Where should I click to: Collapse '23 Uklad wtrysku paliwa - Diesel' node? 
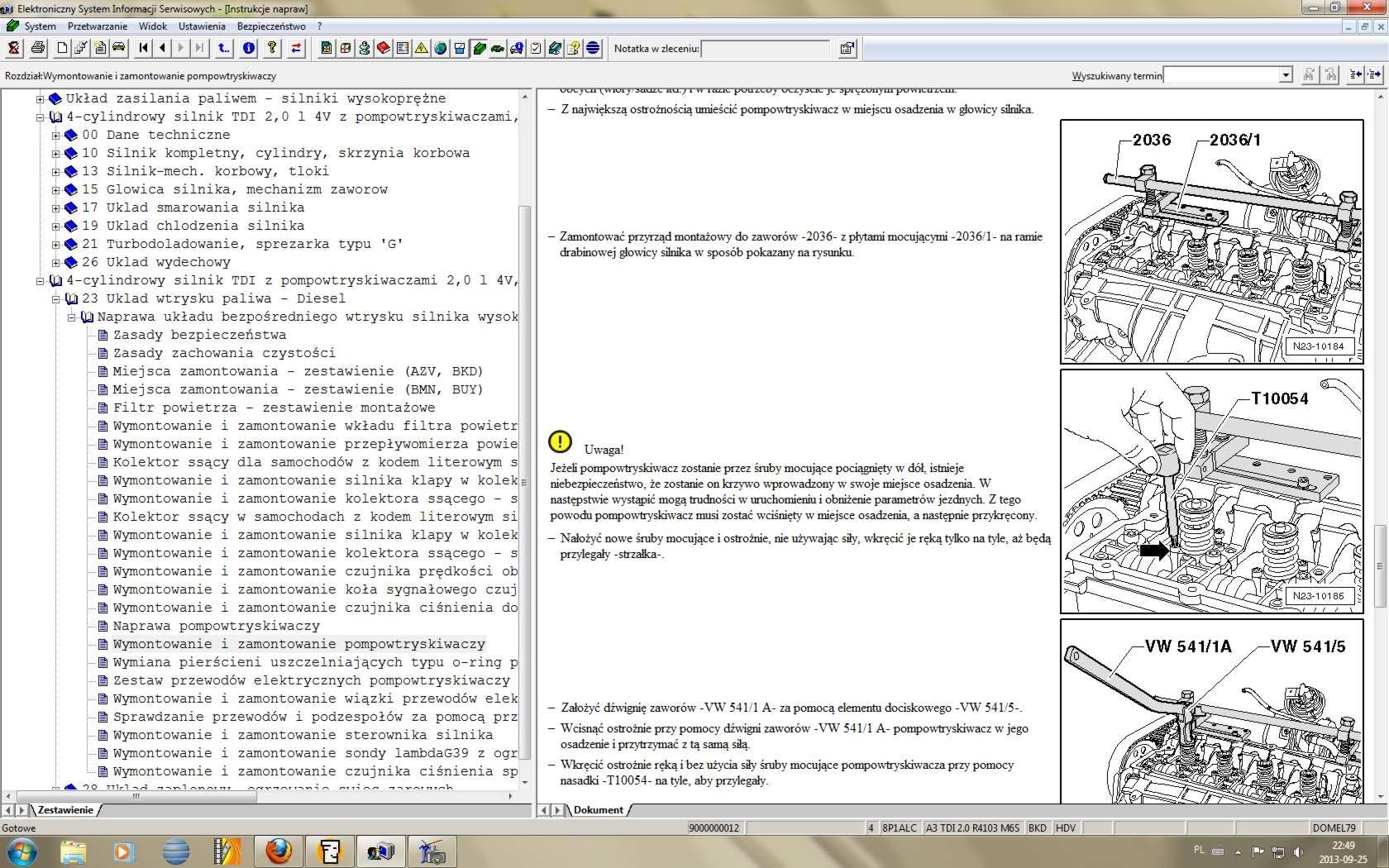point(55,298)
